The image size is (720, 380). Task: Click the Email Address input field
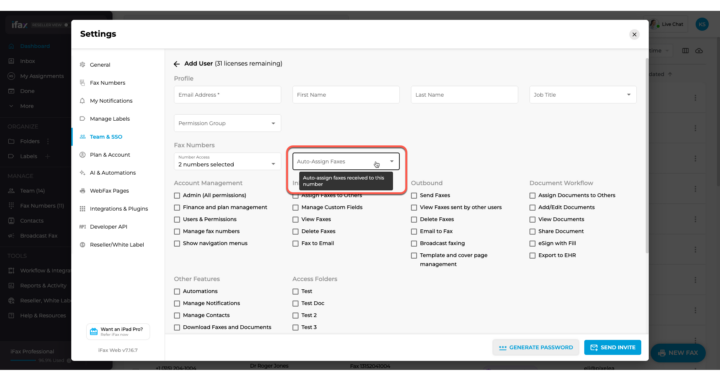[227, 95]
